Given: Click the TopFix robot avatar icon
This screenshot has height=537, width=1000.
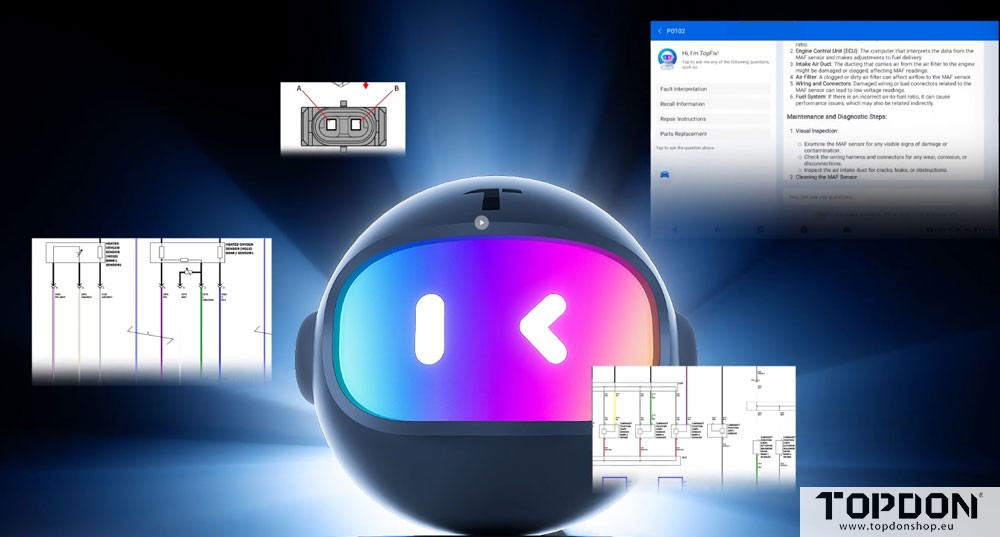Looking at the screenshot, I should pos(667,59).
